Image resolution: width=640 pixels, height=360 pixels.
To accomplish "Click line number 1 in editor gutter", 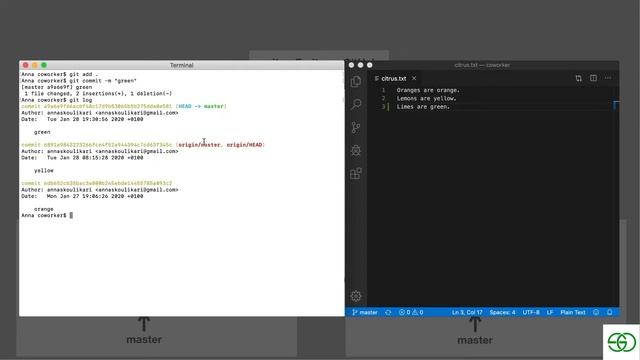I will point(383,90).
